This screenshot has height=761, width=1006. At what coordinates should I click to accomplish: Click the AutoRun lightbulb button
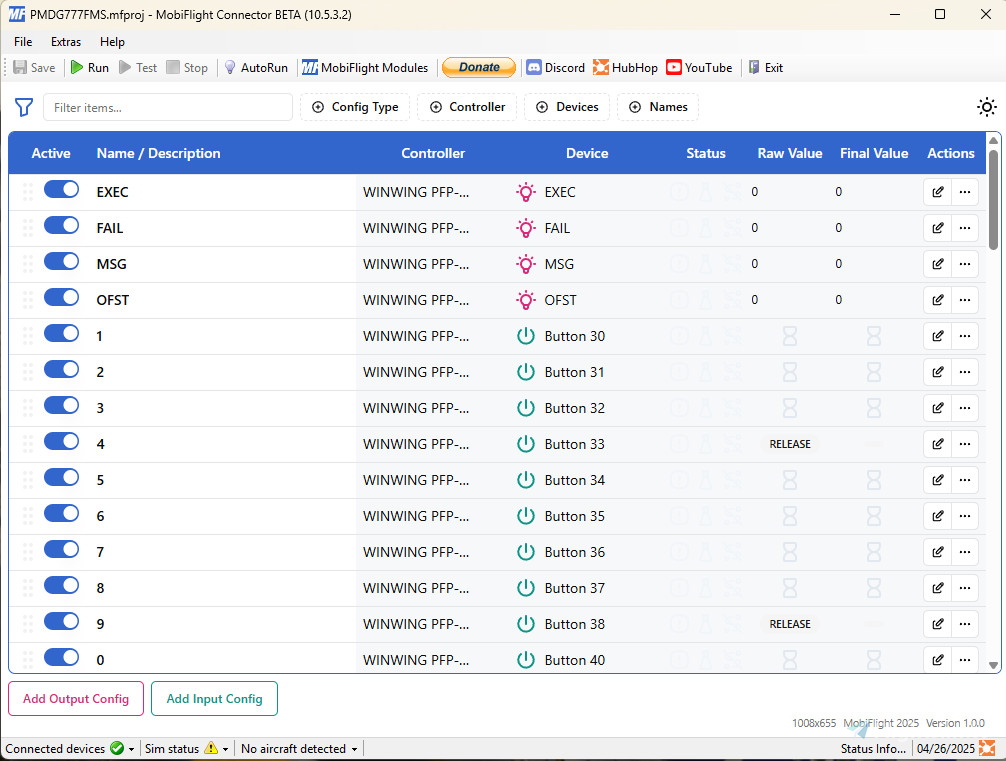point(230,68)
